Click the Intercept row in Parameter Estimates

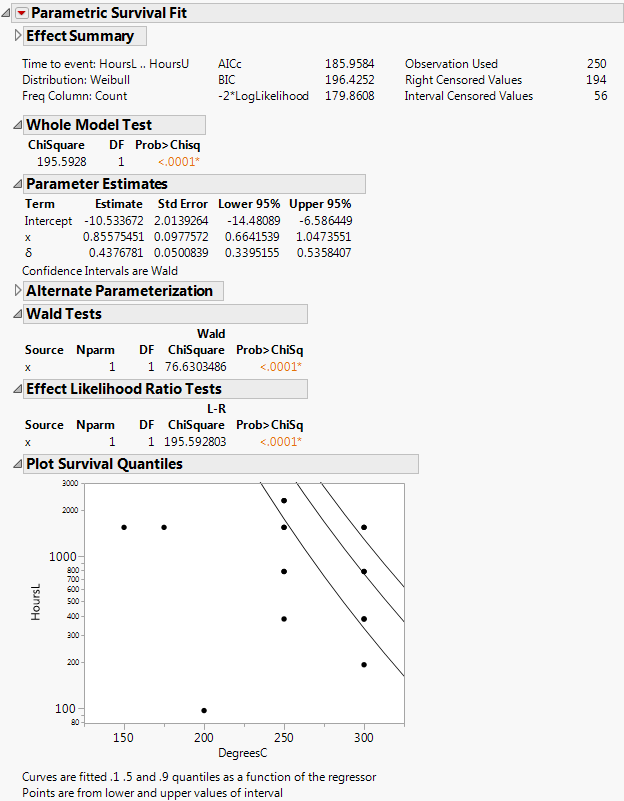pyautogui.click(x=48, y=221)
